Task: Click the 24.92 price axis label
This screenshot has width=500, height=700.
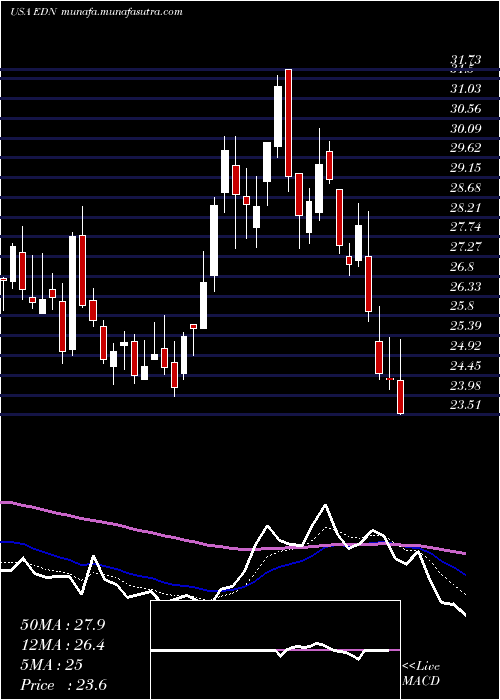Action: (x=466, y=345)
